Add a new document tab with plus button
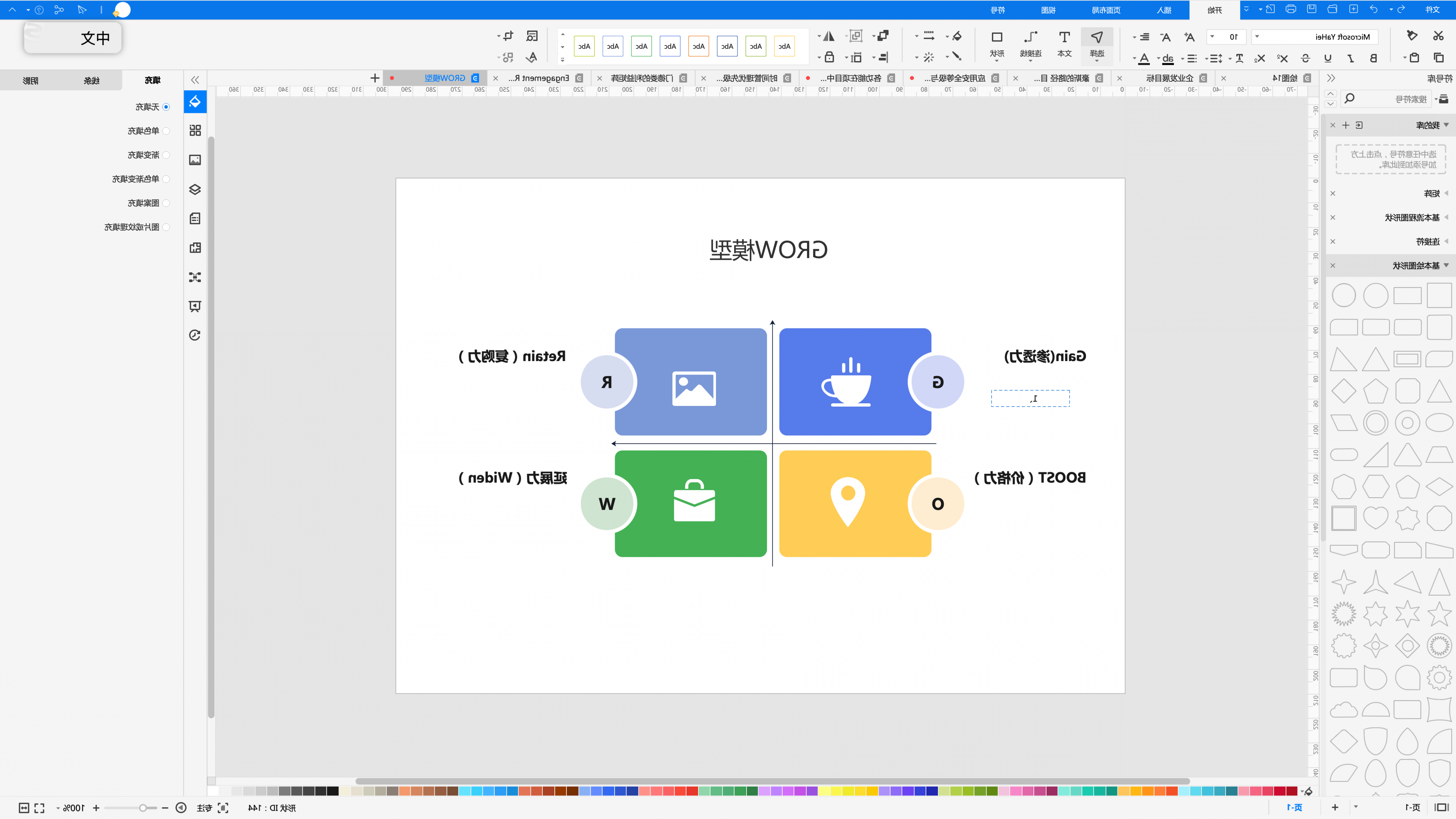 375,78
